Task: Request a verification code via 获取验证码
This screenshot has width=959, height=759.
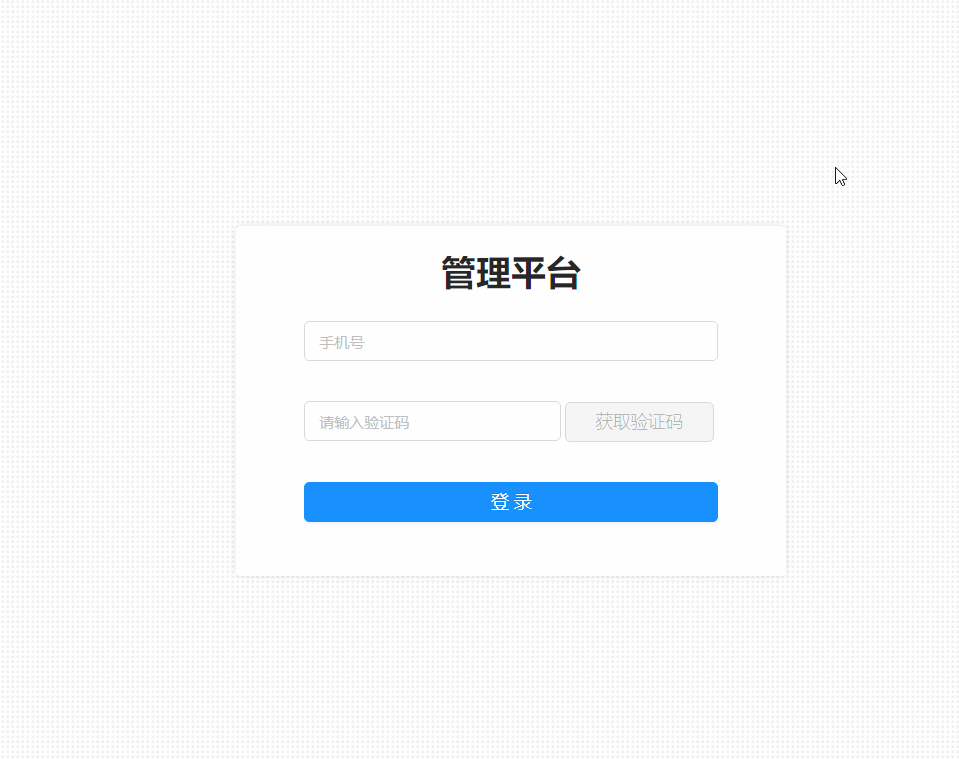Action: (639, 422)
